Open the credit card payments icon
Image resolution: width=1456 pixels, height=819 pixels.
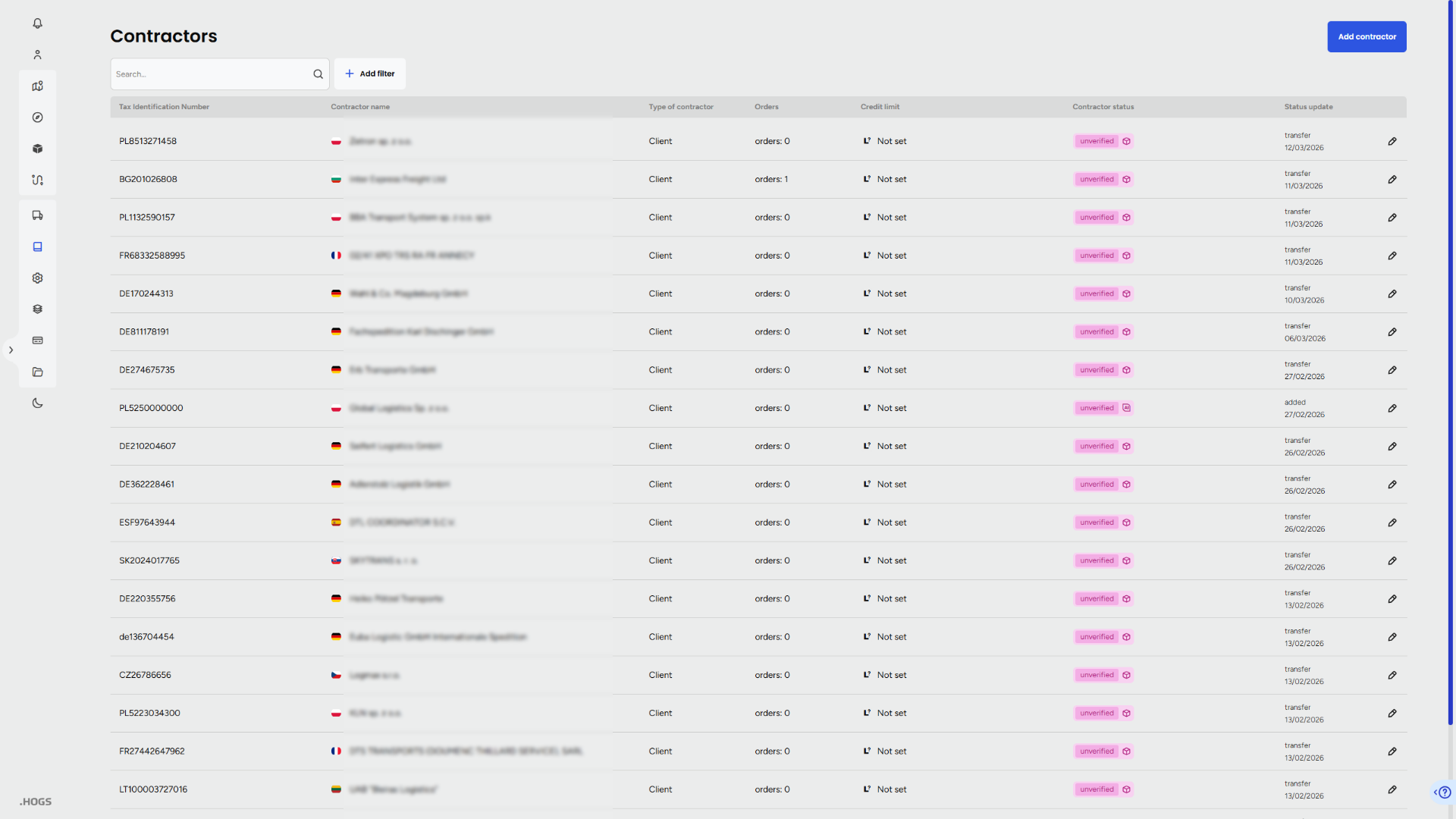click(37, 340)
